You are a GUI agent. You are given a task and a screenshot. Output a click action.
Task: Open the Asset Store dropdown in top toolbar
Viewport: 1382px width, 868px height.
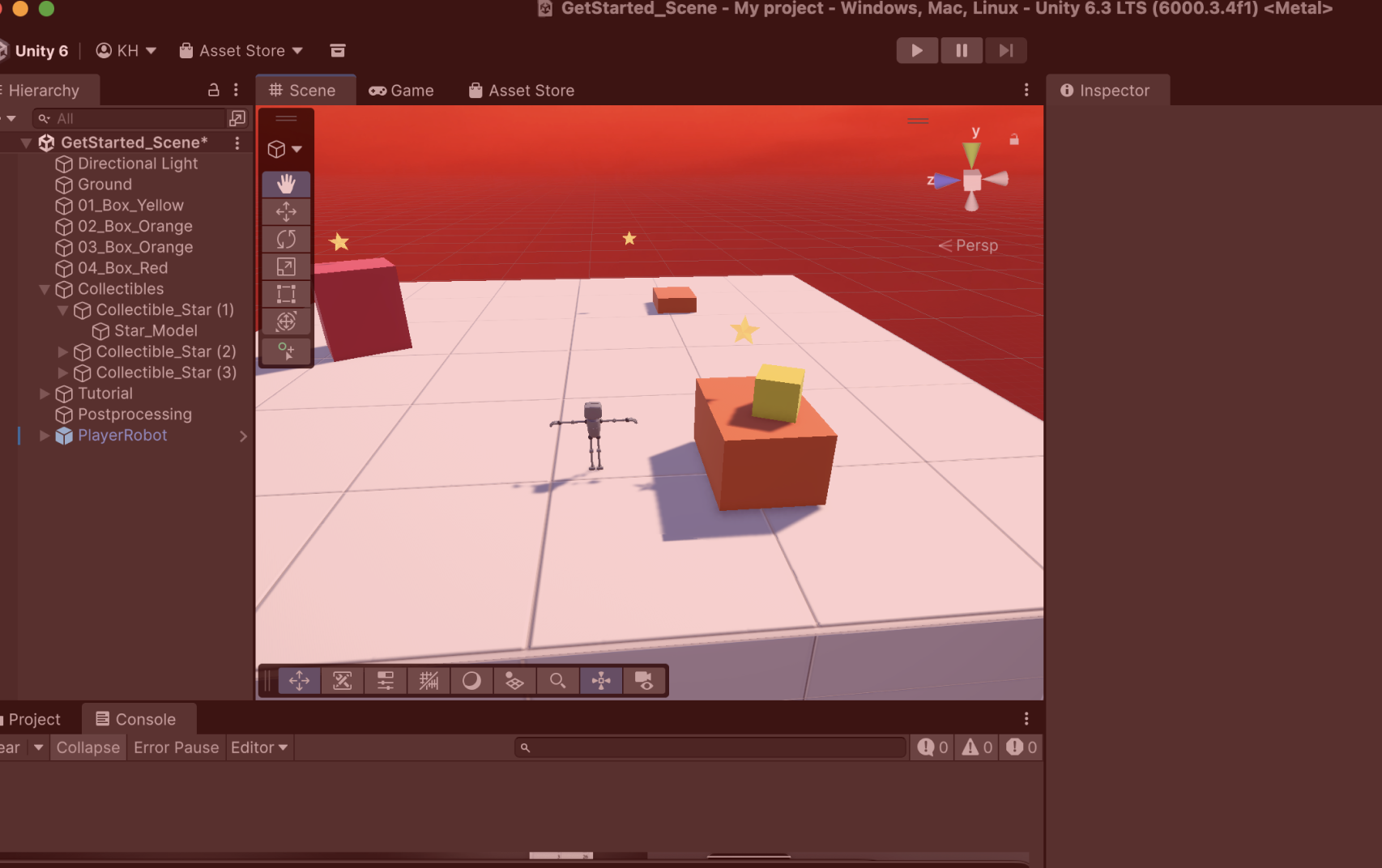click(x=241, y=51)
